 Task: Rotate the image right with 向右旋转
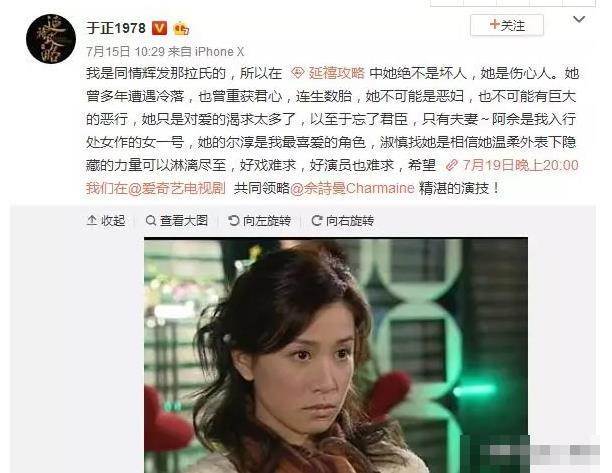coord(342,221)
